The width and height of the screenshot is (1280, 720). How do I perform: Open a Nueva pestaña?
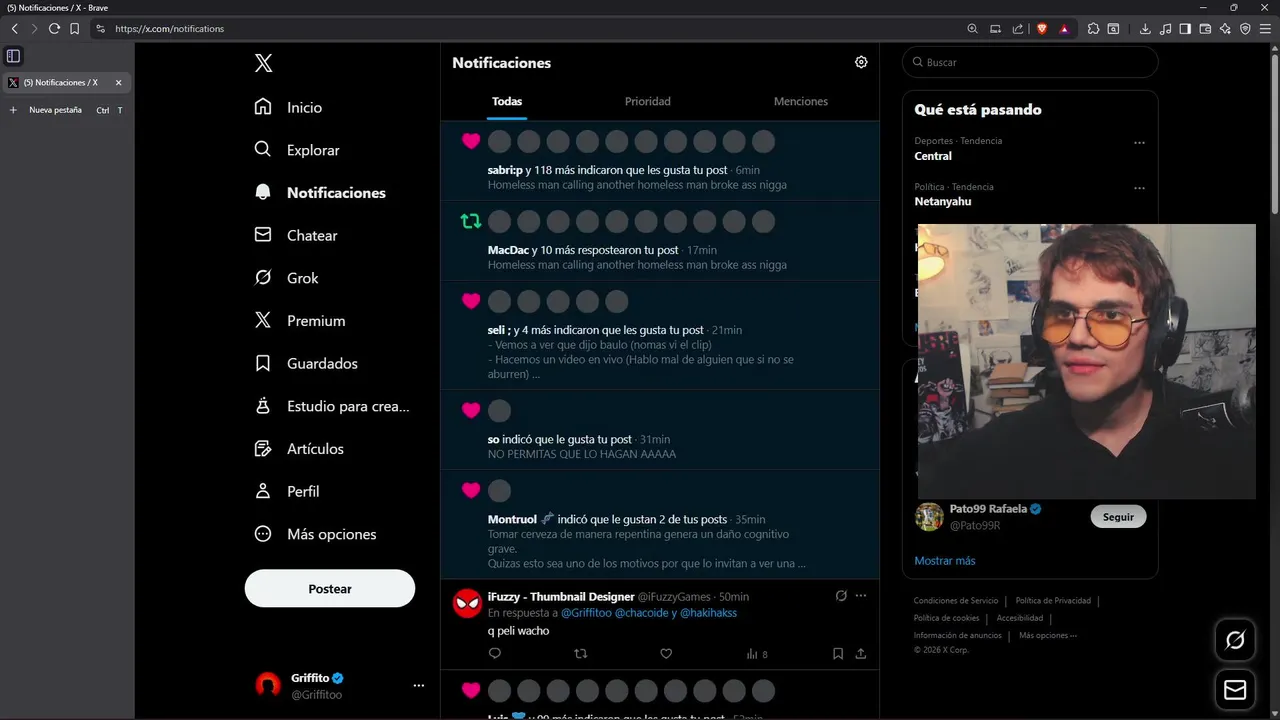(x=65, y=110)
